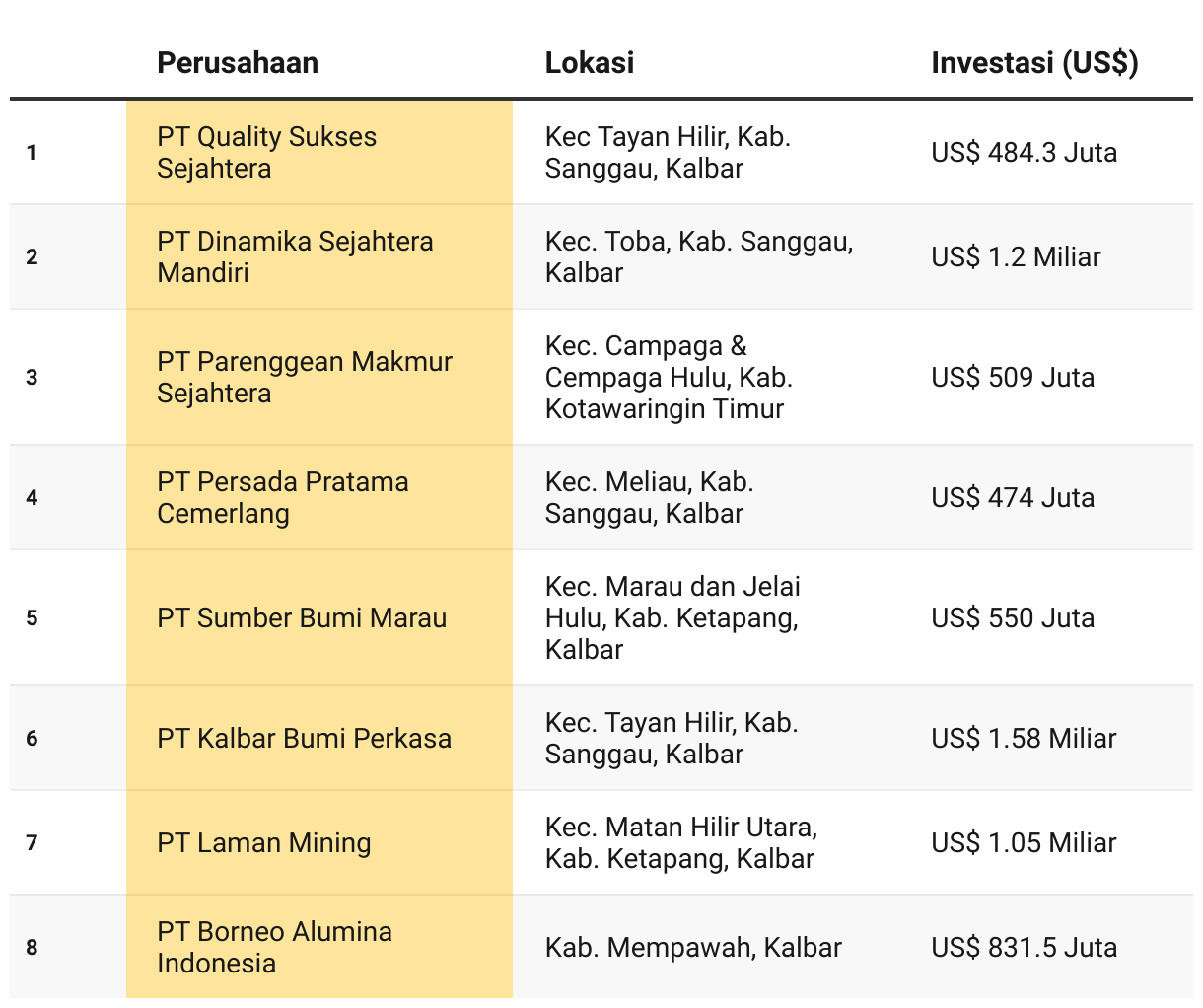
Task: Select the PT Quality Sukses Sejahtera cell
Action: tap(319, 152)
